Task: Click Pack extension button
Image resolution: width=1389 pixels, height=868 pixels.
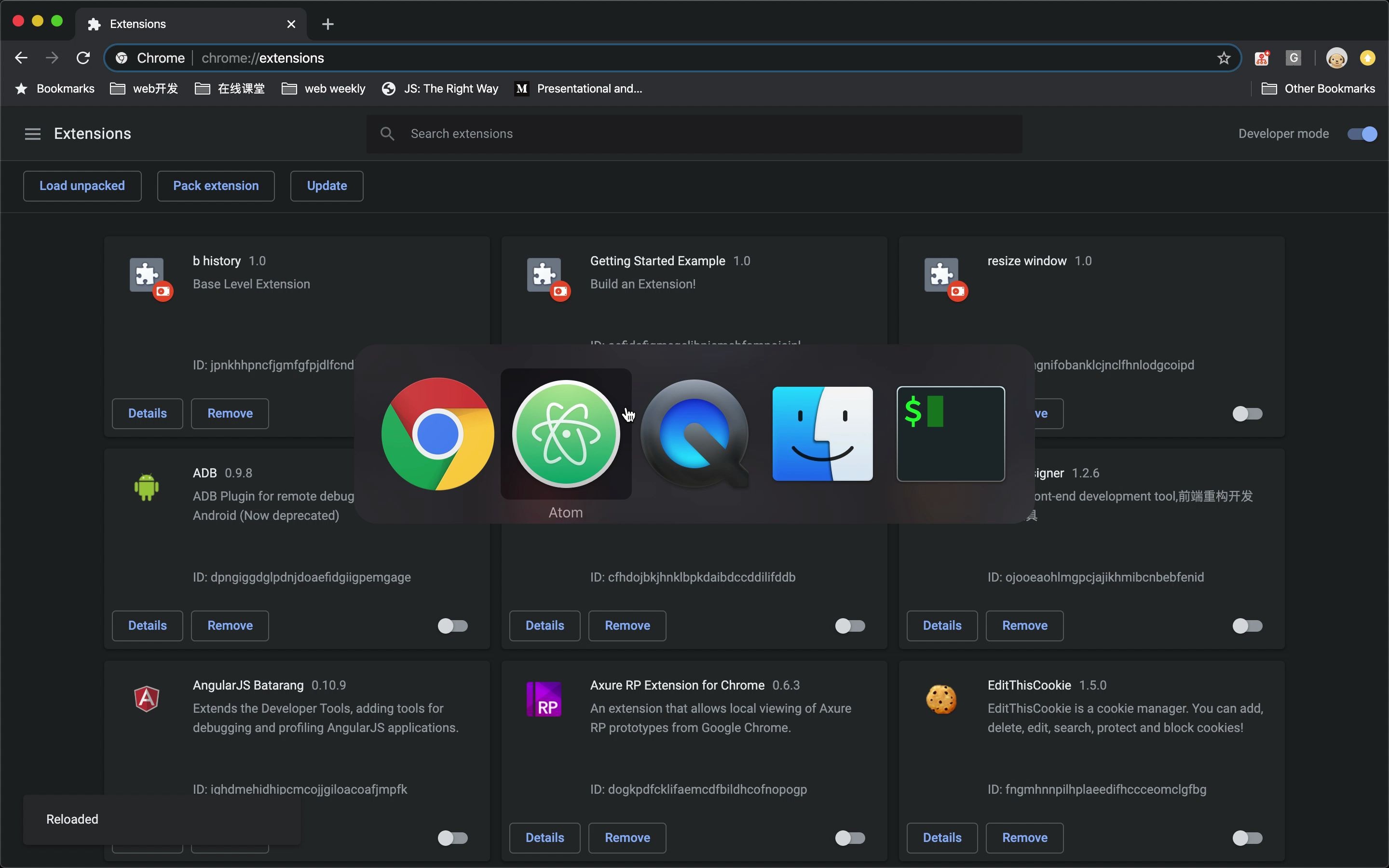Action: pos(216,186)
